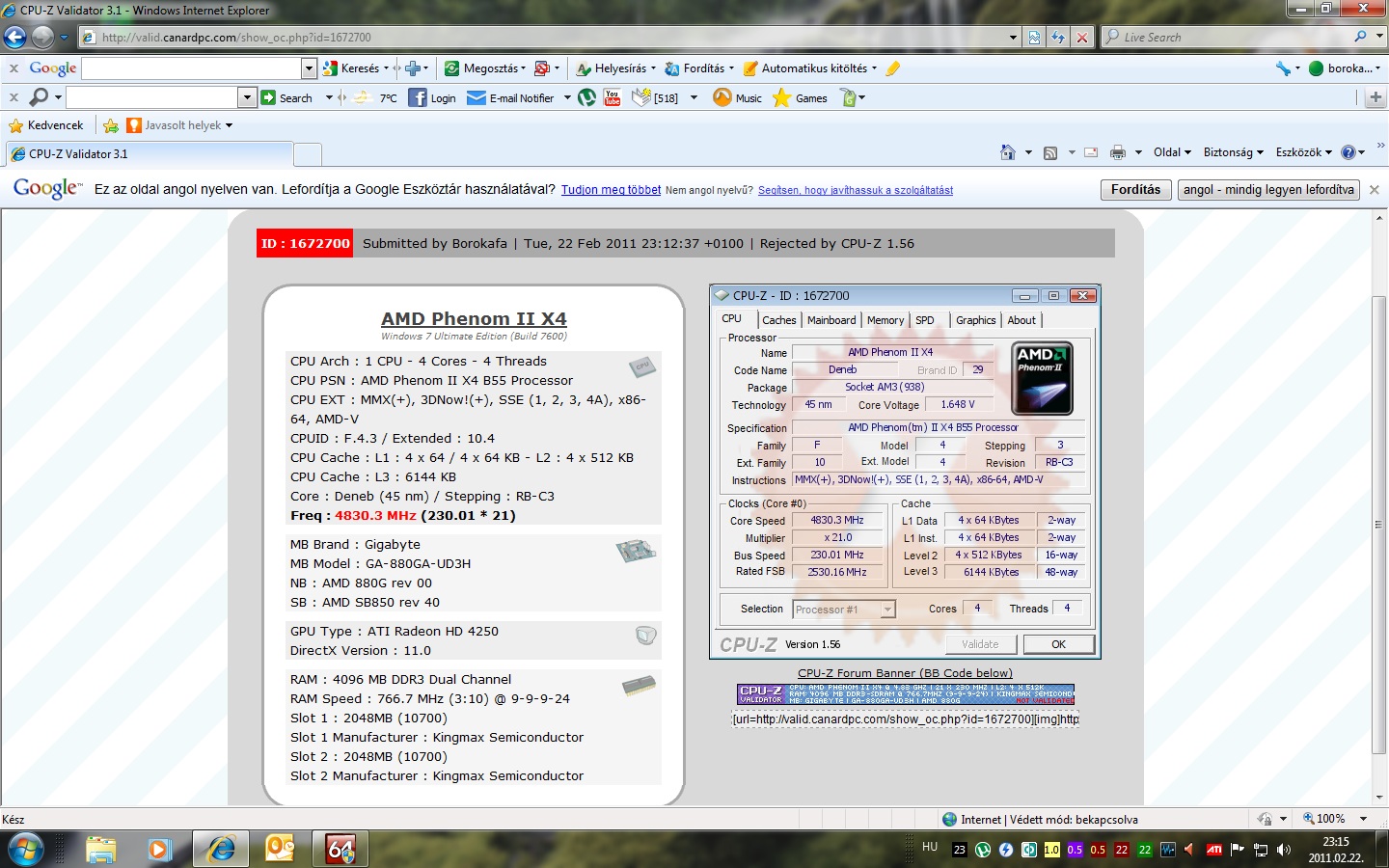Open the Oldal page menu
This screenshot has width=1389, height=868.
click(1172, 152)
